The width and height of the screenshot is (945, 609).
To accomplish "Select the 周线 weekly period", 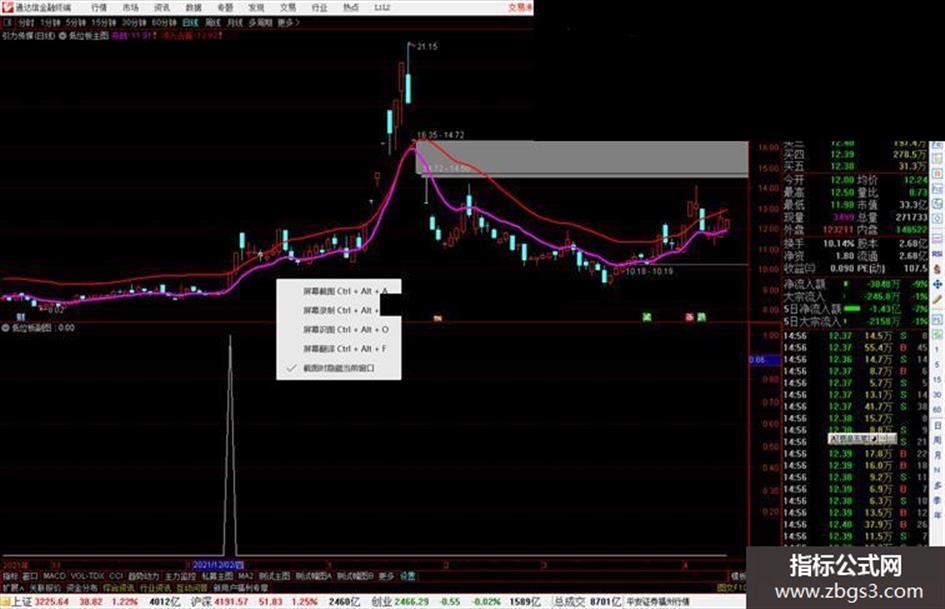I will (213, 22).
